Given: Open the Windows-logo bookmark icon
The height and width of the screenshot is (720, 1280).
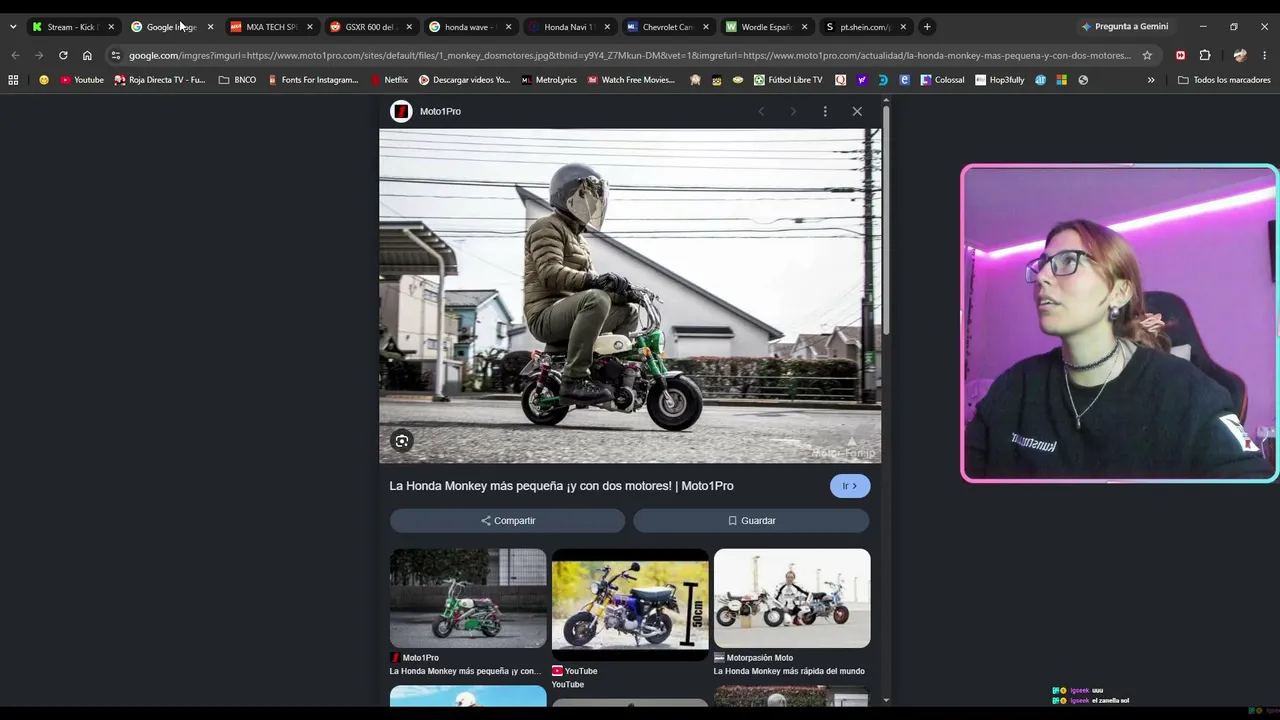Looking at the screenshot, I should point(1061,80).
